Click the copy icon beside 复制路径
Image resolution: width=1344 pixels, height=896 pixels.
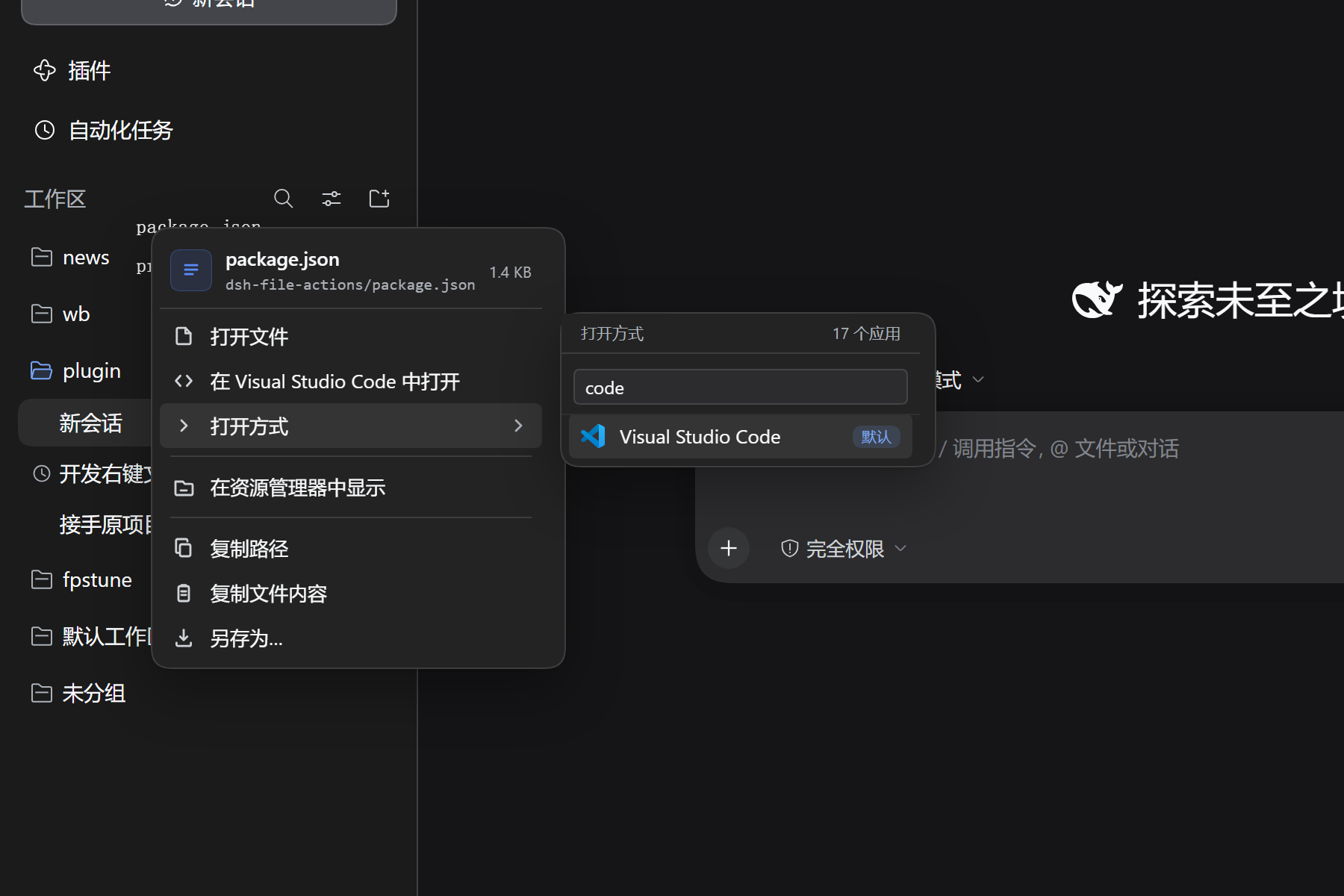pos(184,548)
